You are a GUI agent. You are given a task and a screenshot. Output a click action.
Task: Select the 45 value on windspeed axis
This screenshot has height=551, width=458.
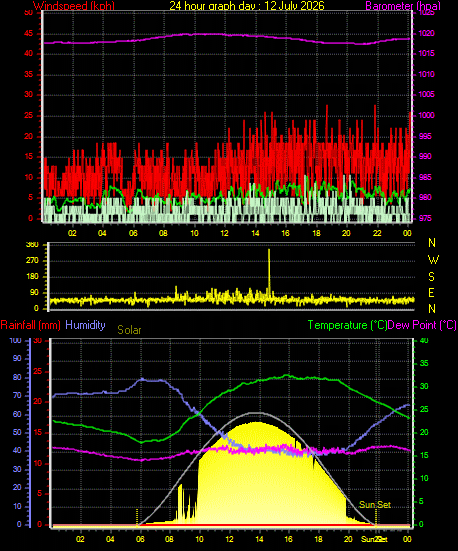28,34
